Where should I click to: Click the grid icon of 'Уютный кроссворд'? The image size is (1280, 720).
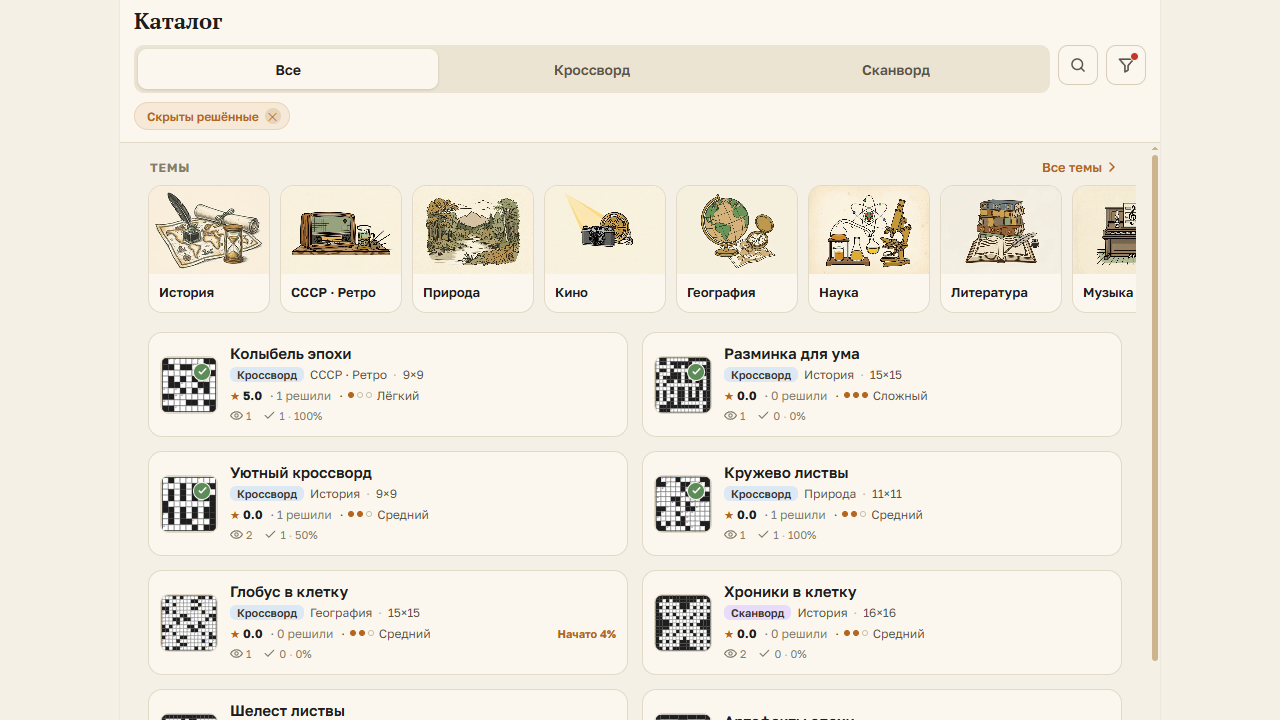tap(189, 504)
